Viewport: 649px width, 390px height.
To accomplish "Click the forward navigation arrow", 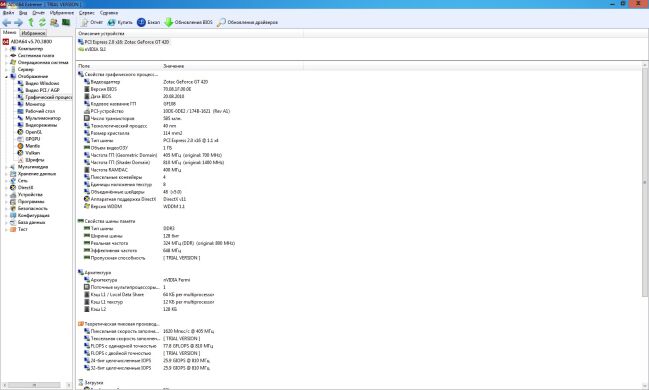I will (18, 22).
